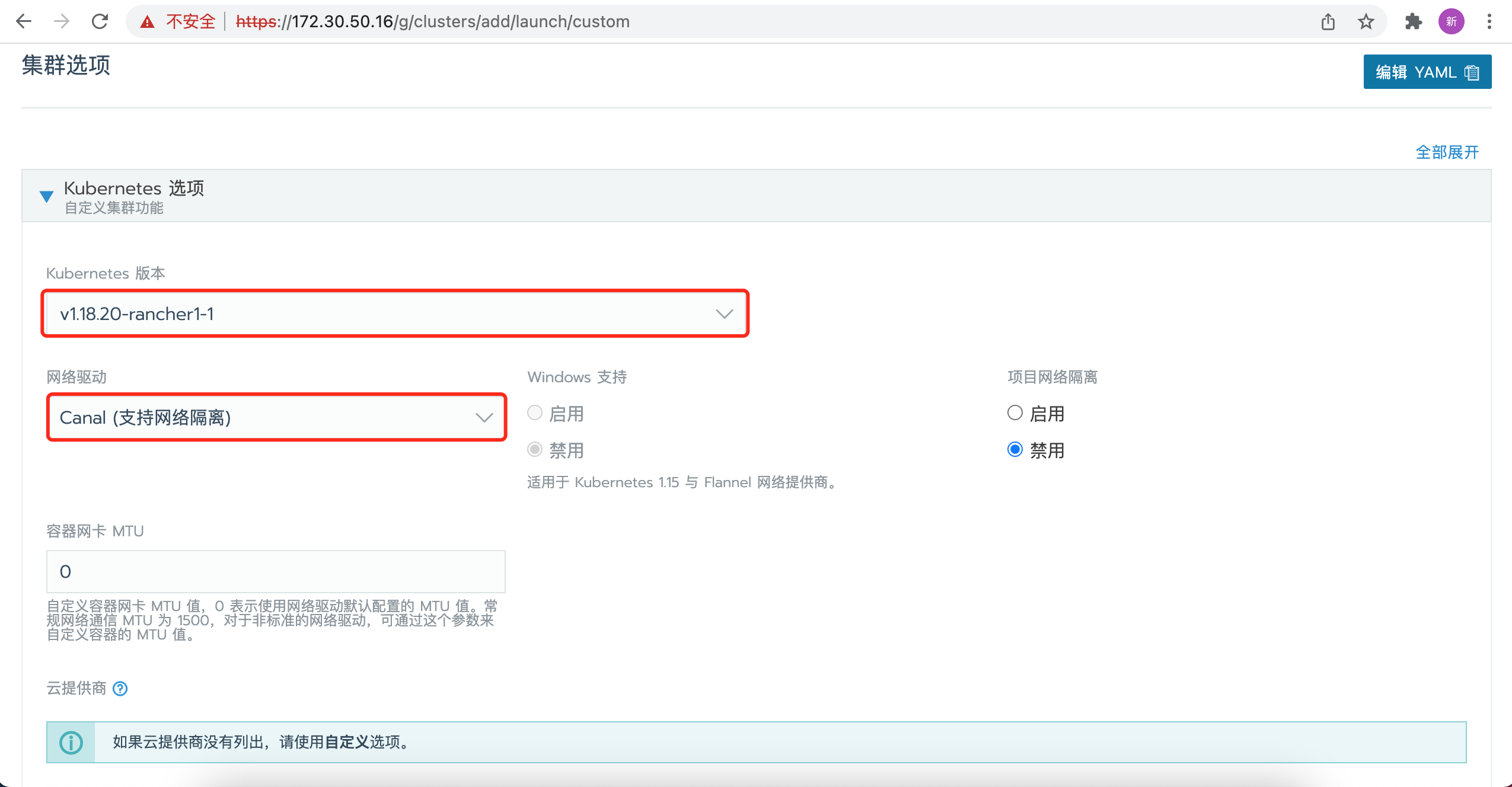Open the Kubernetes version dropdown
Image resolution: width=1512 pixels, height=787 pixels.
click(395, 313)
